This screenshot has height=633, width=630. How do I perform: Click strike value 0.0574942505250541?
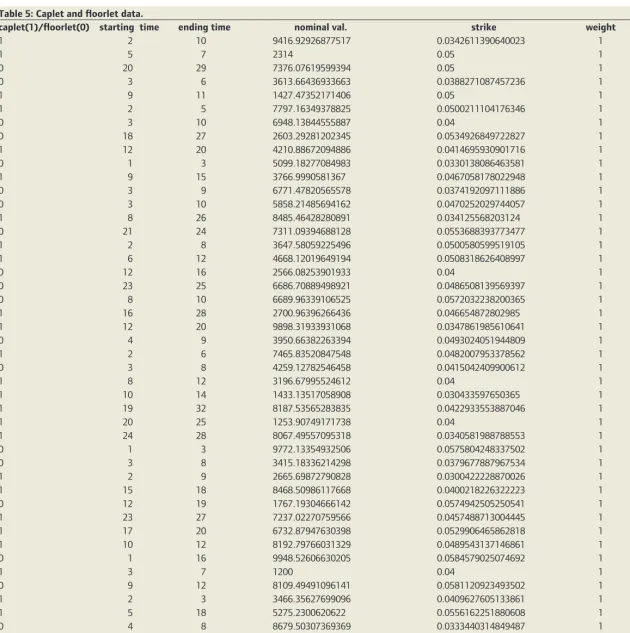coord(481,504)
